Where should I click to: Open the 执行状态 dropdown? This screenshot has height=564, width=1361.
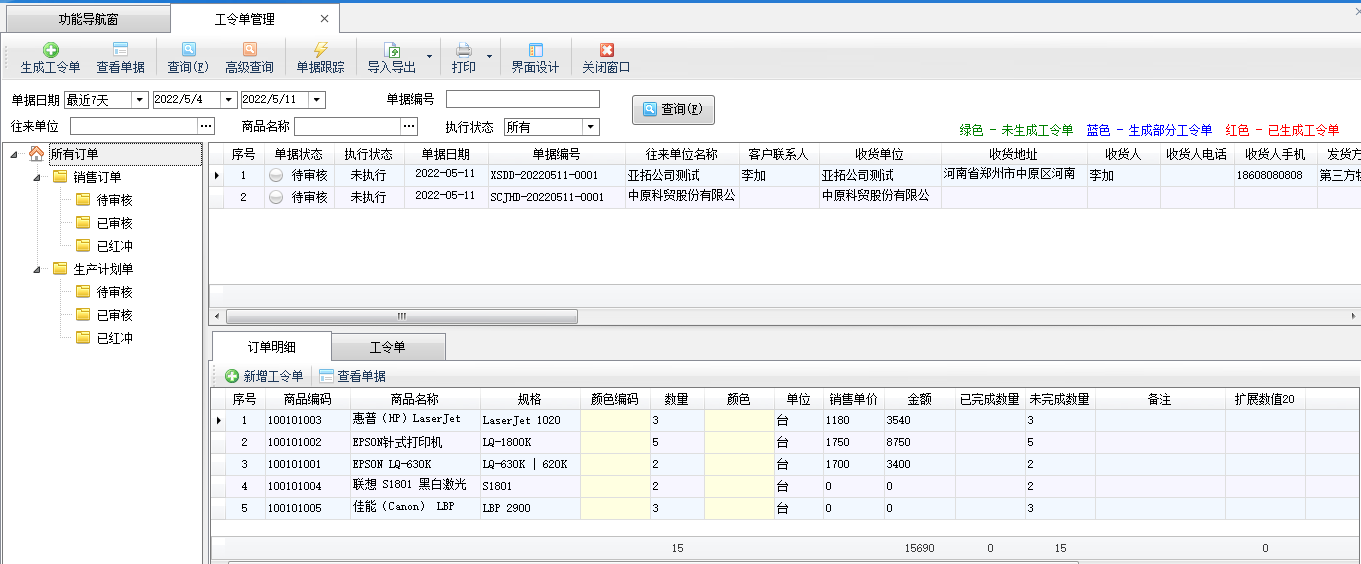(590, 127)
